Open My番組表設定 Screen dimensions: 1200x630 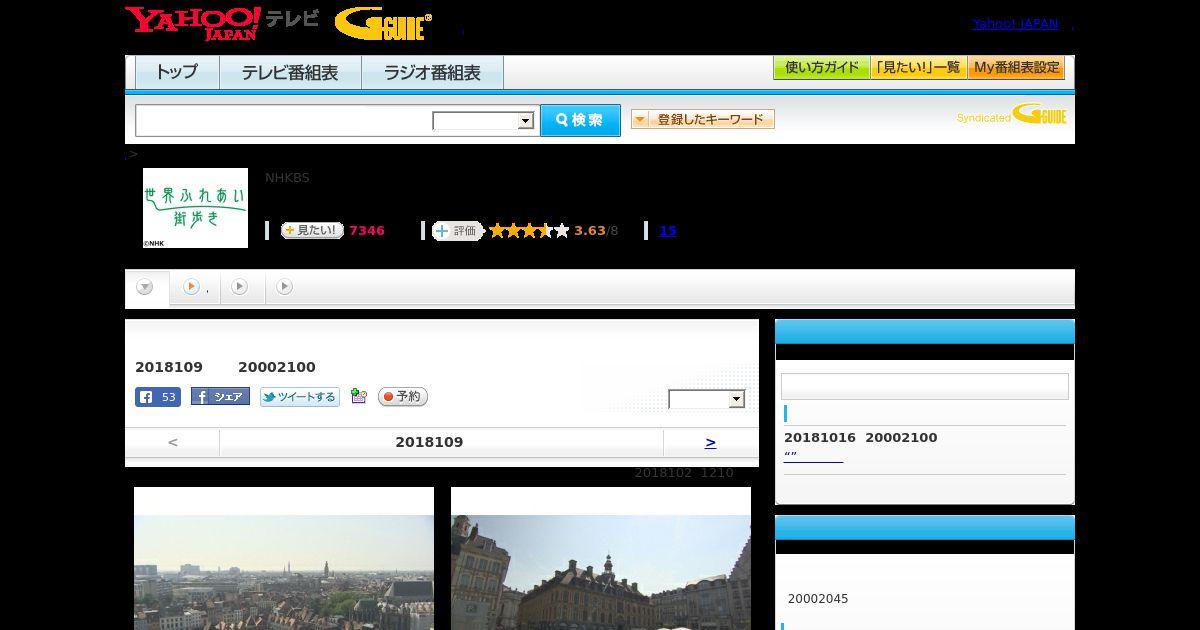coord(1016,68)
